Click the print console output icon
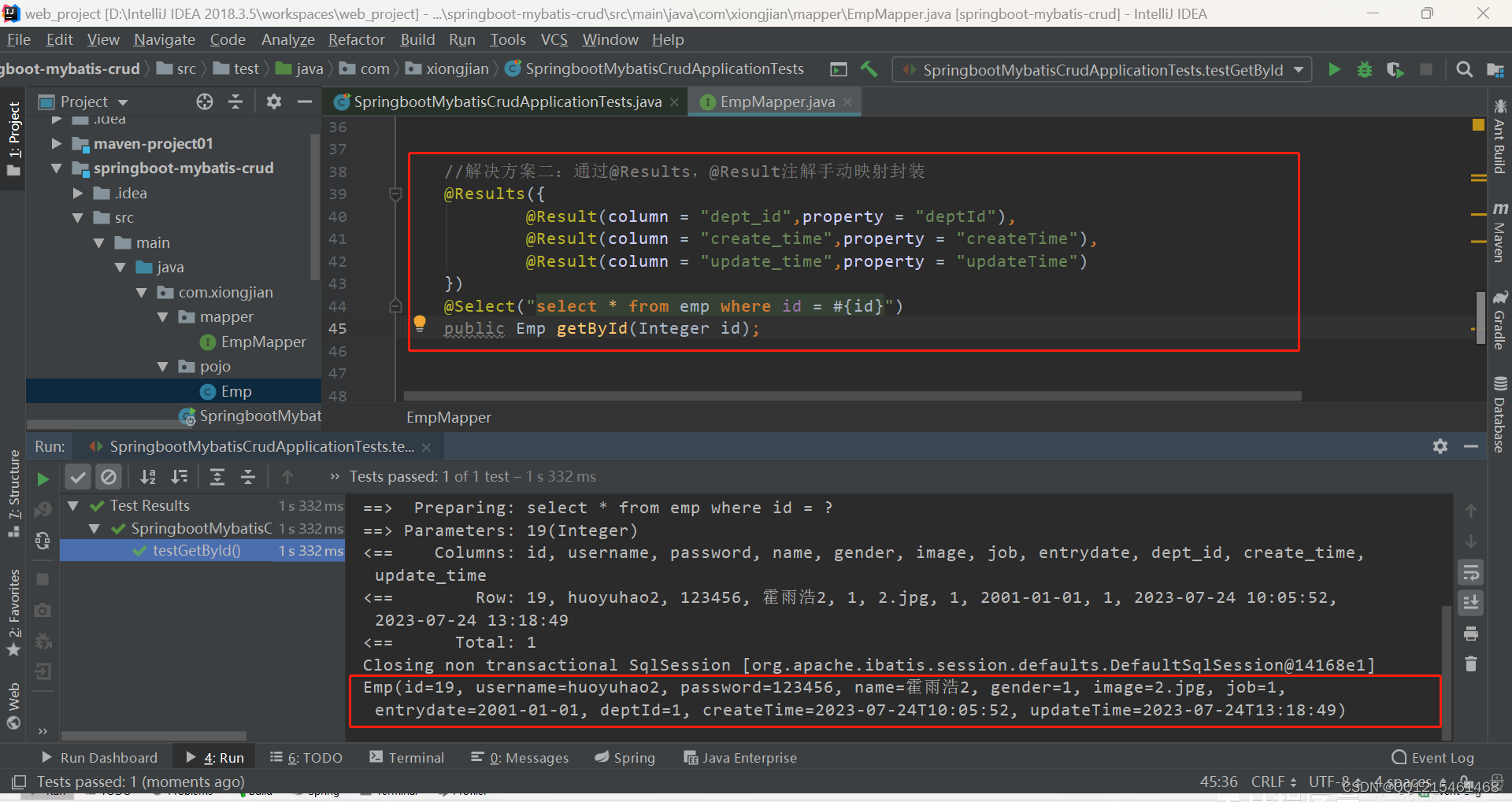Viewport: 1512px width, 802px height. tap(1470, 634)
